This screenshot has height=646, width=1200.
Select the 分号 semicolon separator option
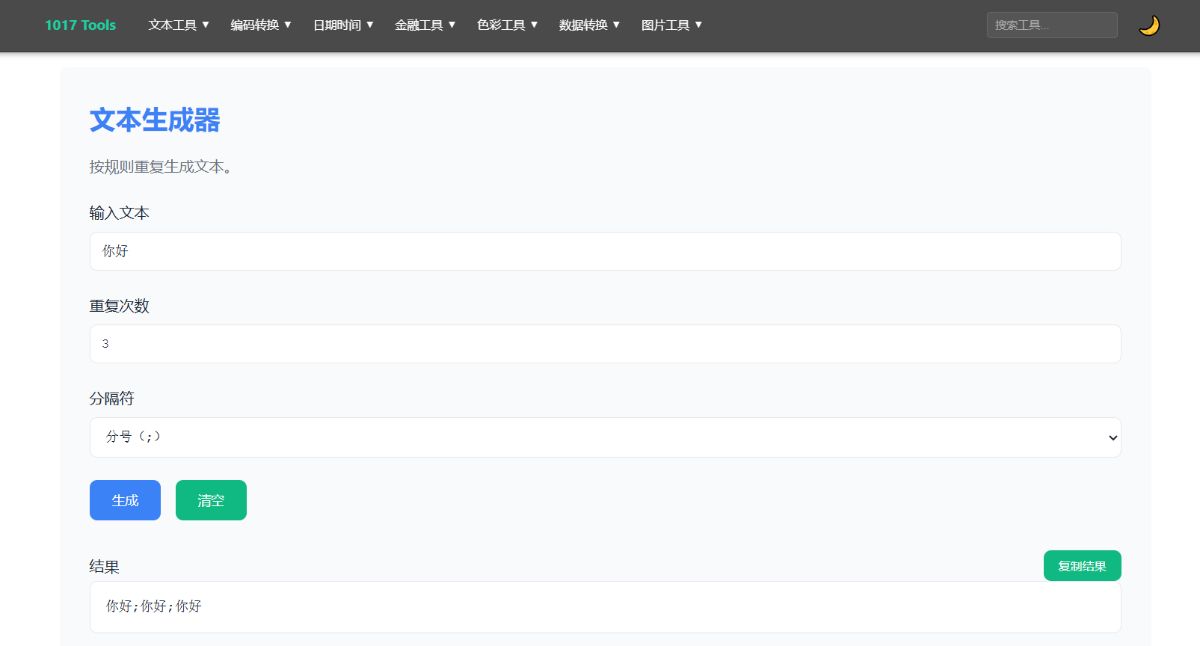click(x=604, y=437)
